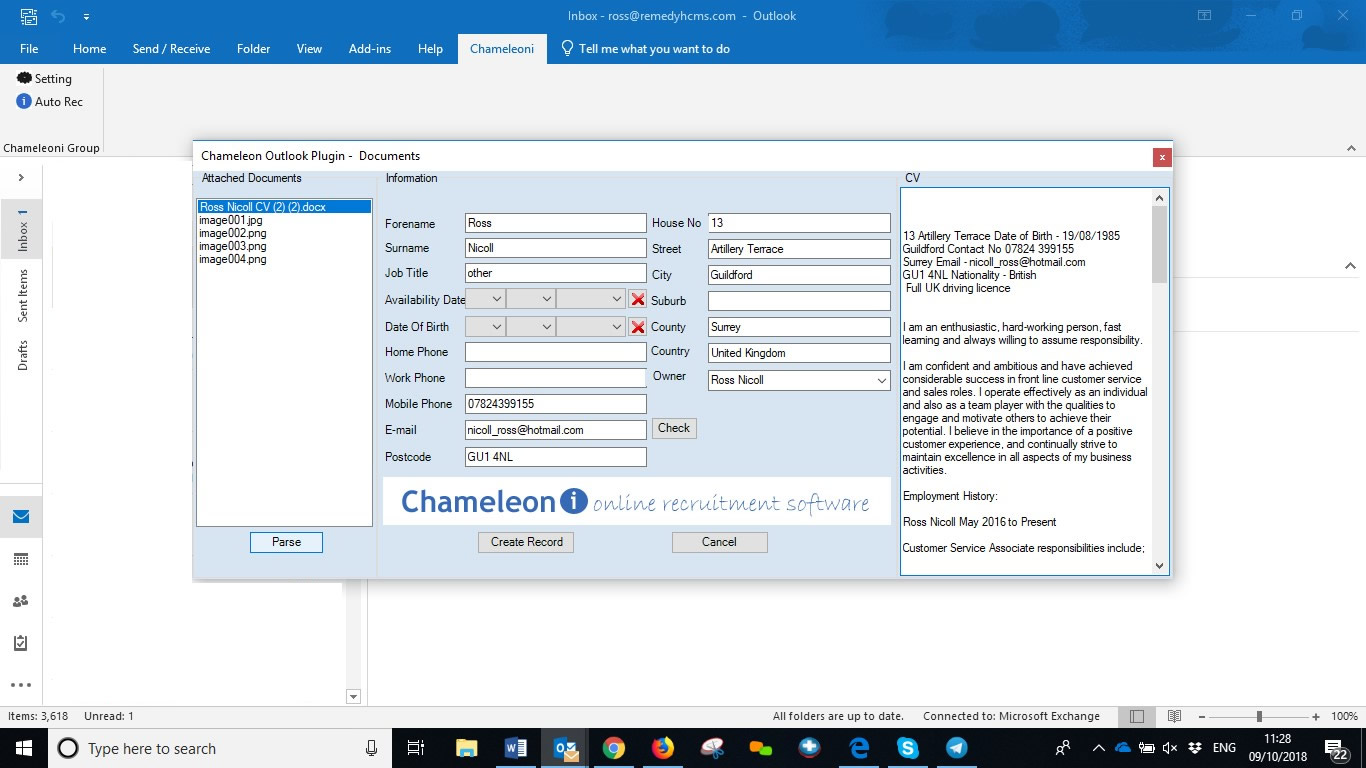Switch to the Home ribbon tab
This screenshot has height=768, width=1366.
[x=89, y=48]
